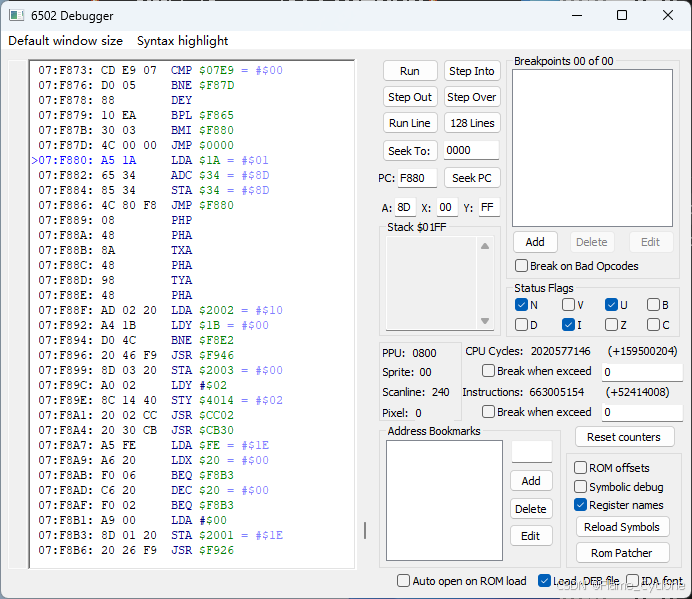Toggle ROM offsets checkbox

(612, 468)
